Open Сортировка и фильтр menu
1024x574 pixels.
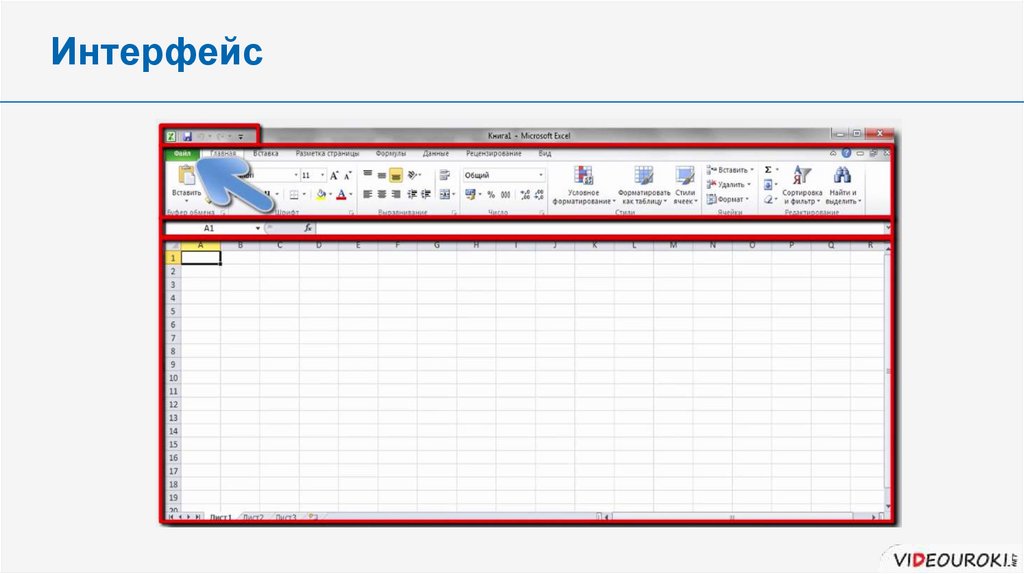[x=802, y=185]
